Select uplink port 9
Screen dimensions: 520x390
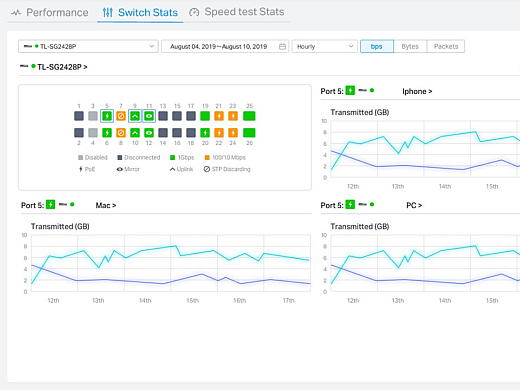click(x=135, y=116)
